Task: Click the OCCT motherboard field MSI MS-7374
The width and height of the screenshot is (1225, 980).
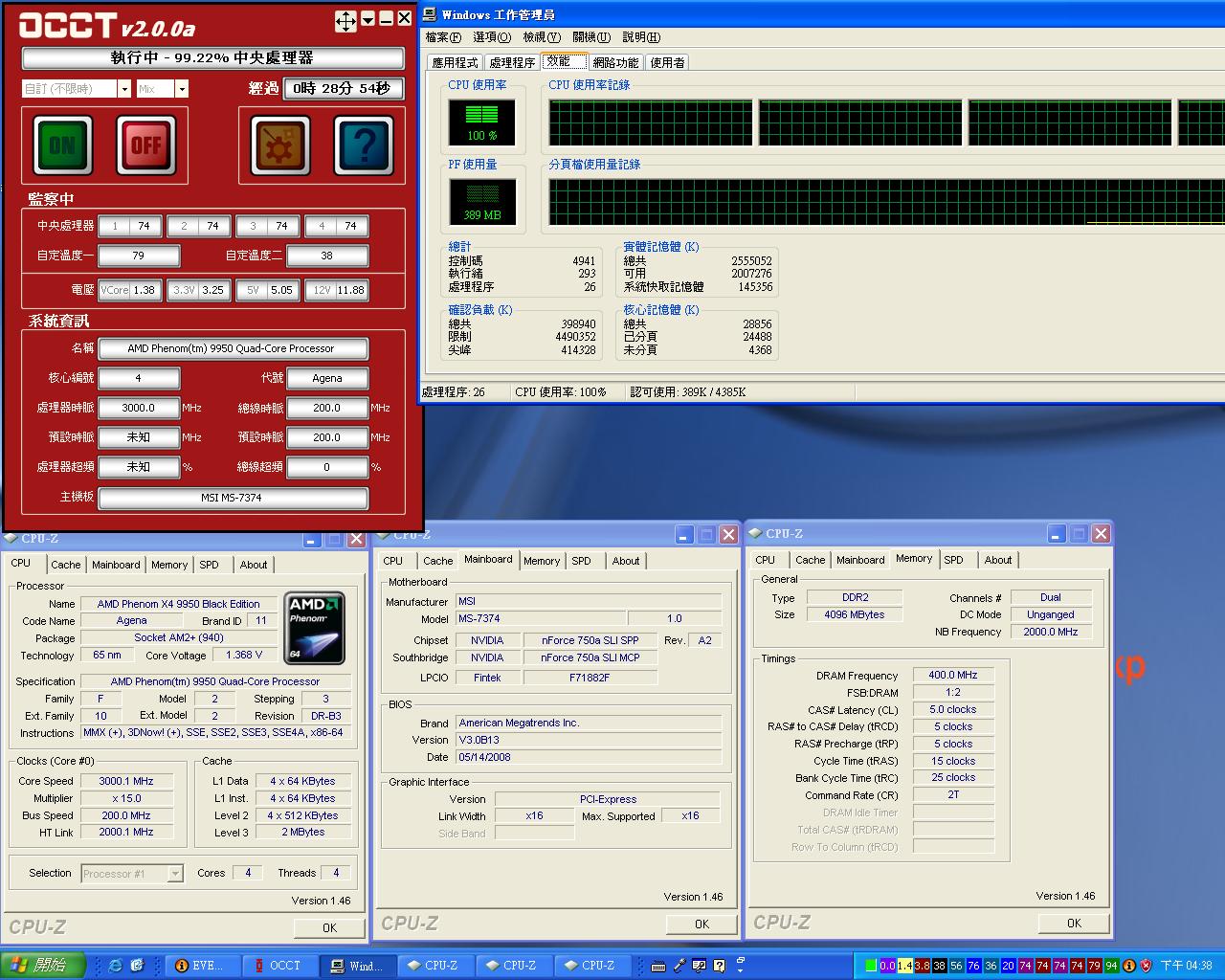Action: (x=233, y=498)
